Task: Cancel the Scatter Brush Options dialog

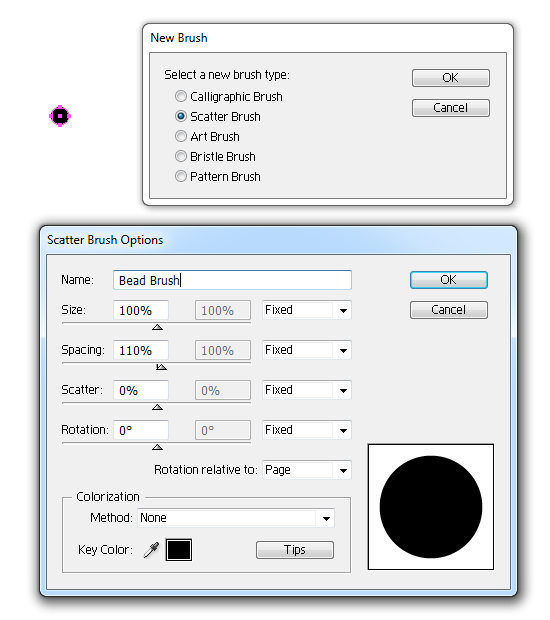Action: pos(449,310)
